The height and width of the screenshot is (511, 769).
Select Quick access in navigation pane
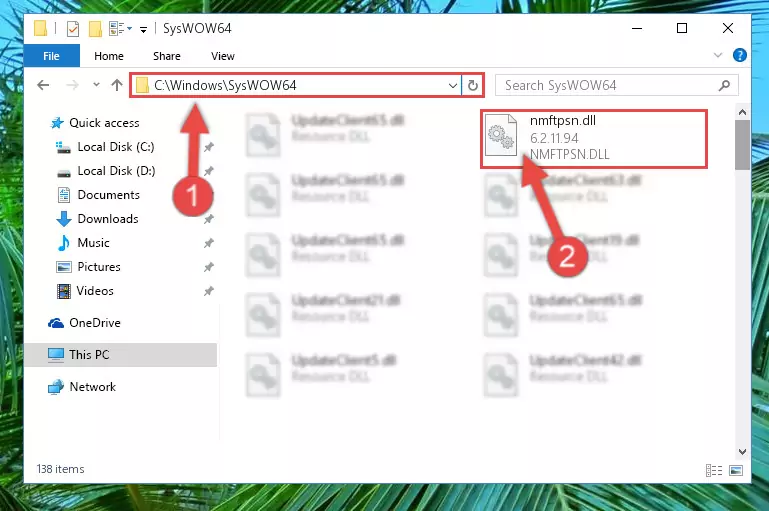104,123
